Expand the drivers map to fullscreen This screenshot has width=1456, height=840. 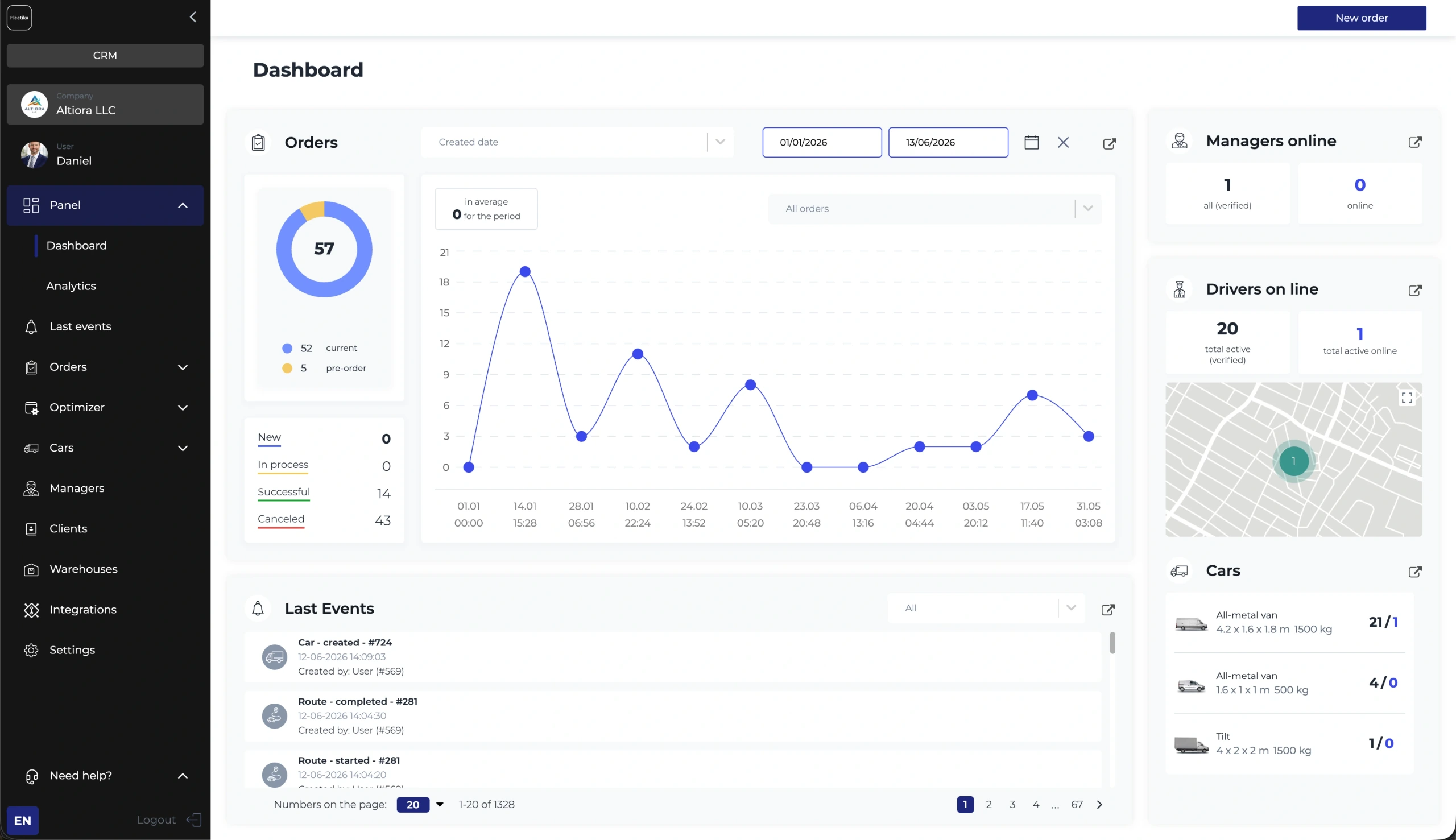click(x=1407, y=398)
